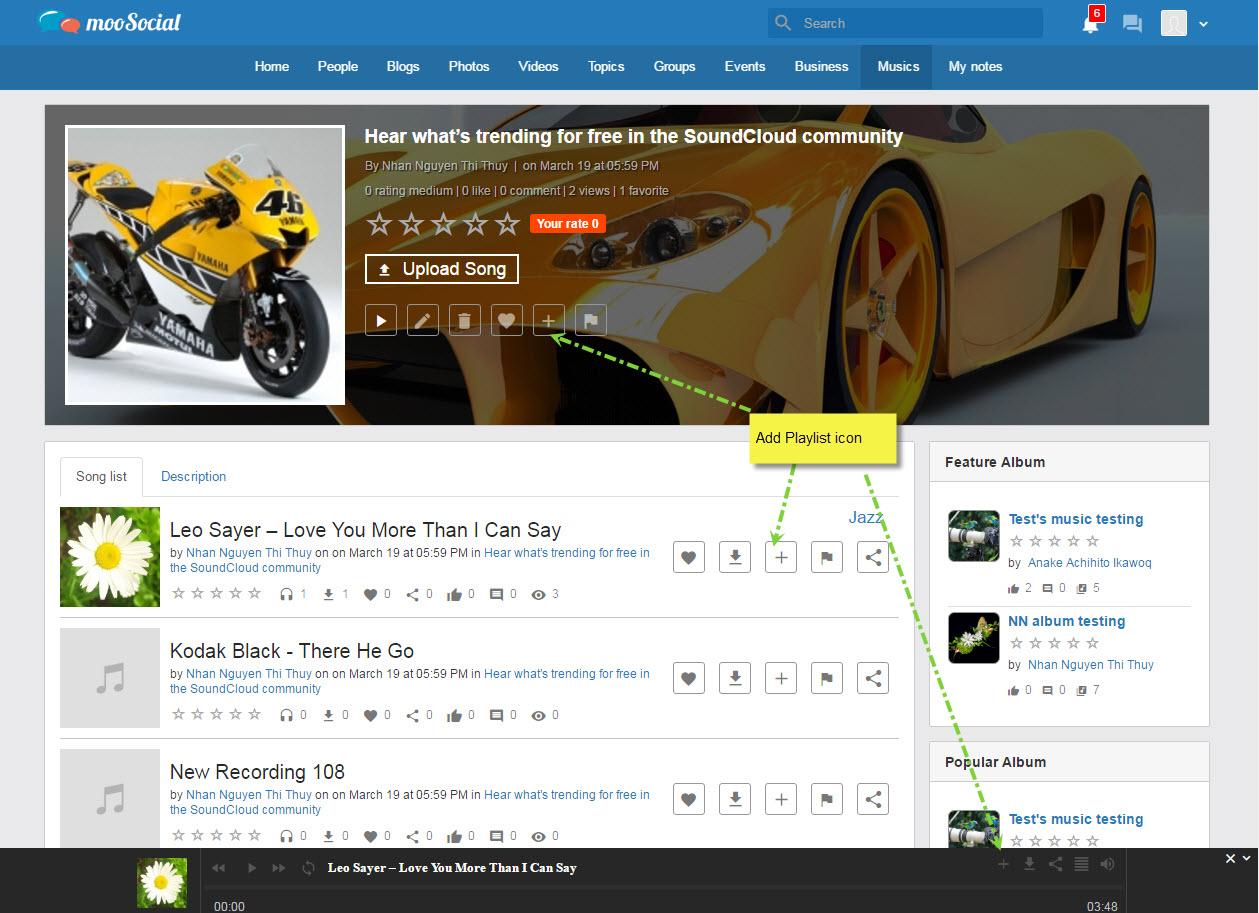Click the user avatar in the header
Image resolution: width=1259 pixels, height=913 pixels.
point(1173,23)
